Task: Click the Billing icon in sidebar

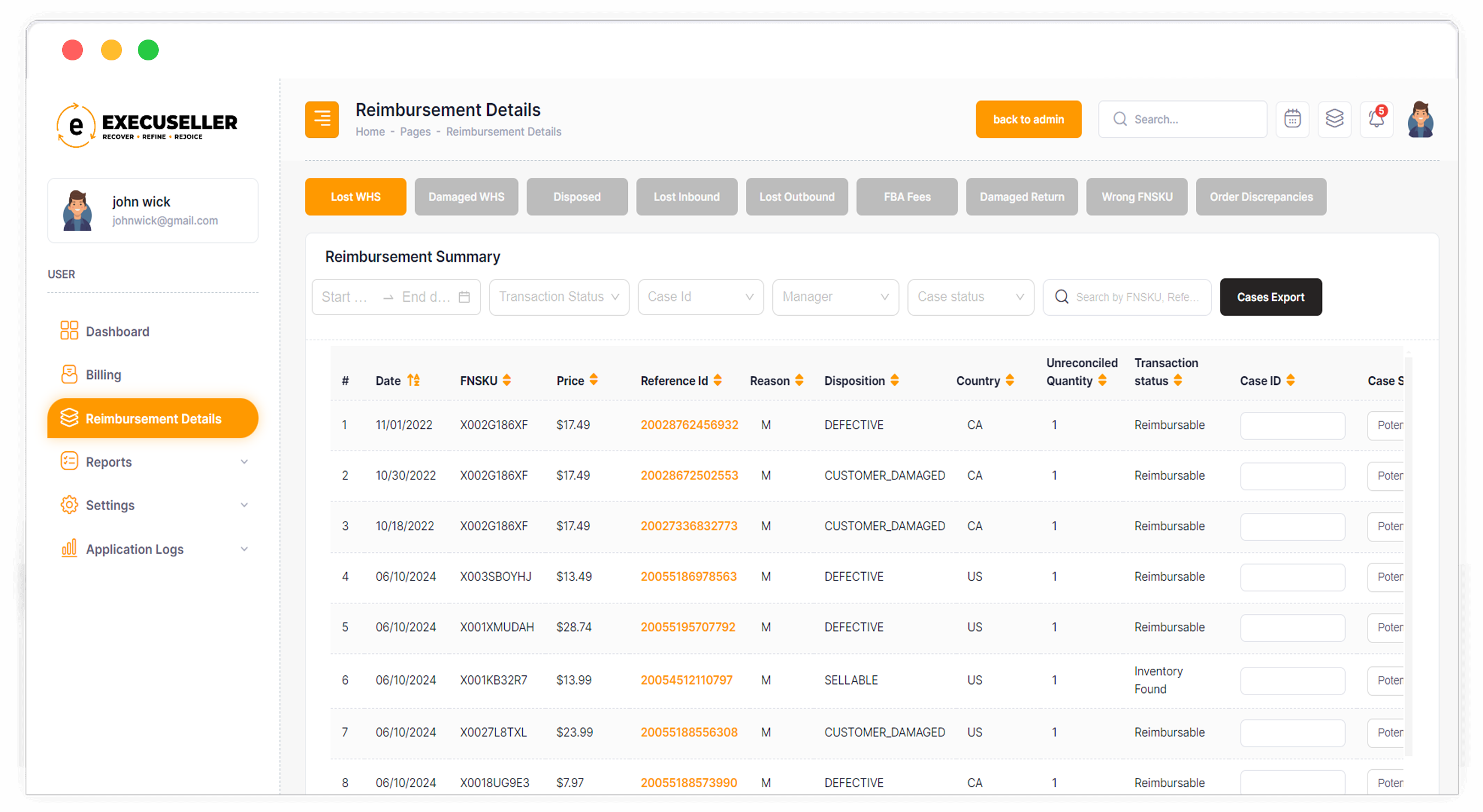Action: coord(69,374)
